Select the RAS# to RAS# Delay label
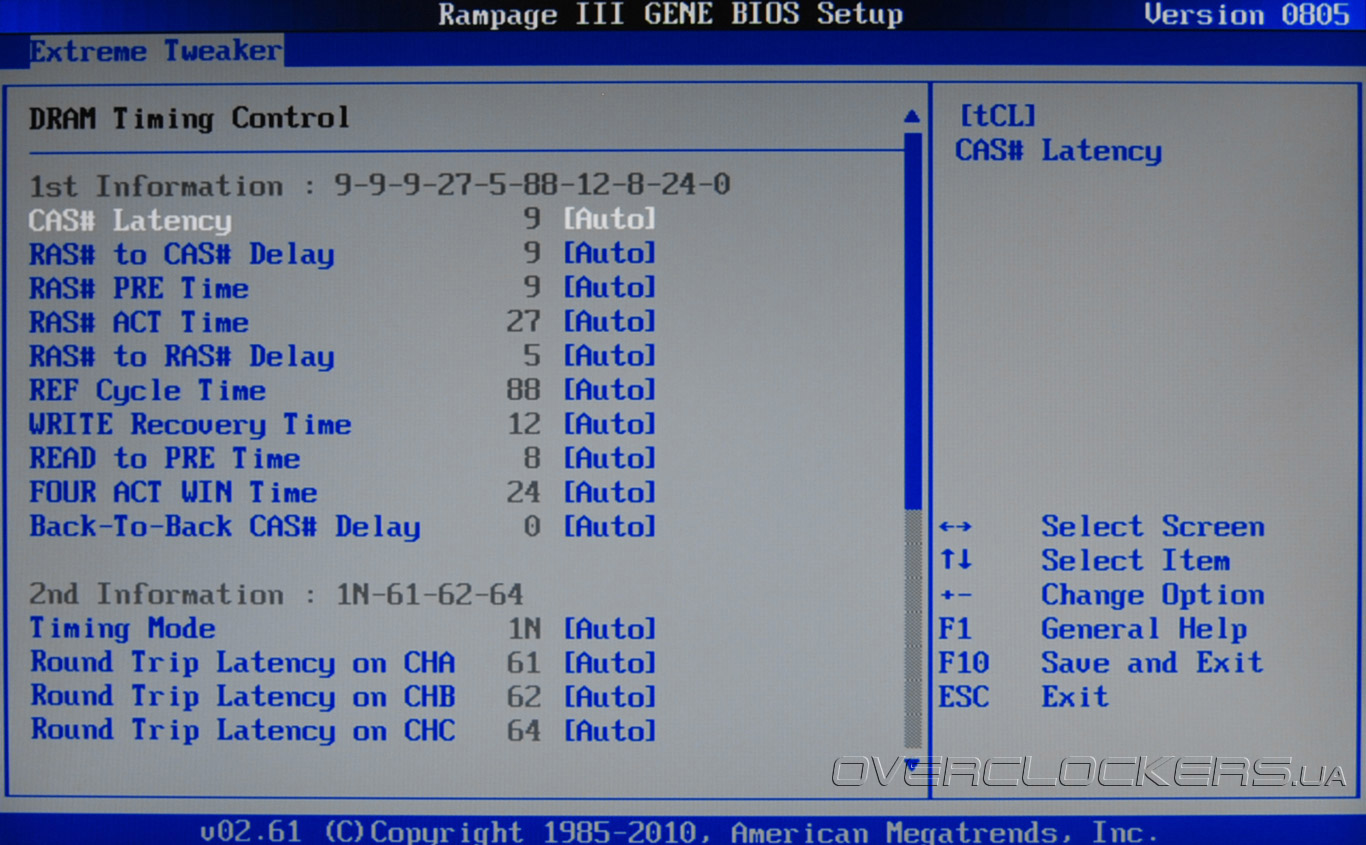The height and width of the screenshot is (845, 1366). click(x=181, y=356)
